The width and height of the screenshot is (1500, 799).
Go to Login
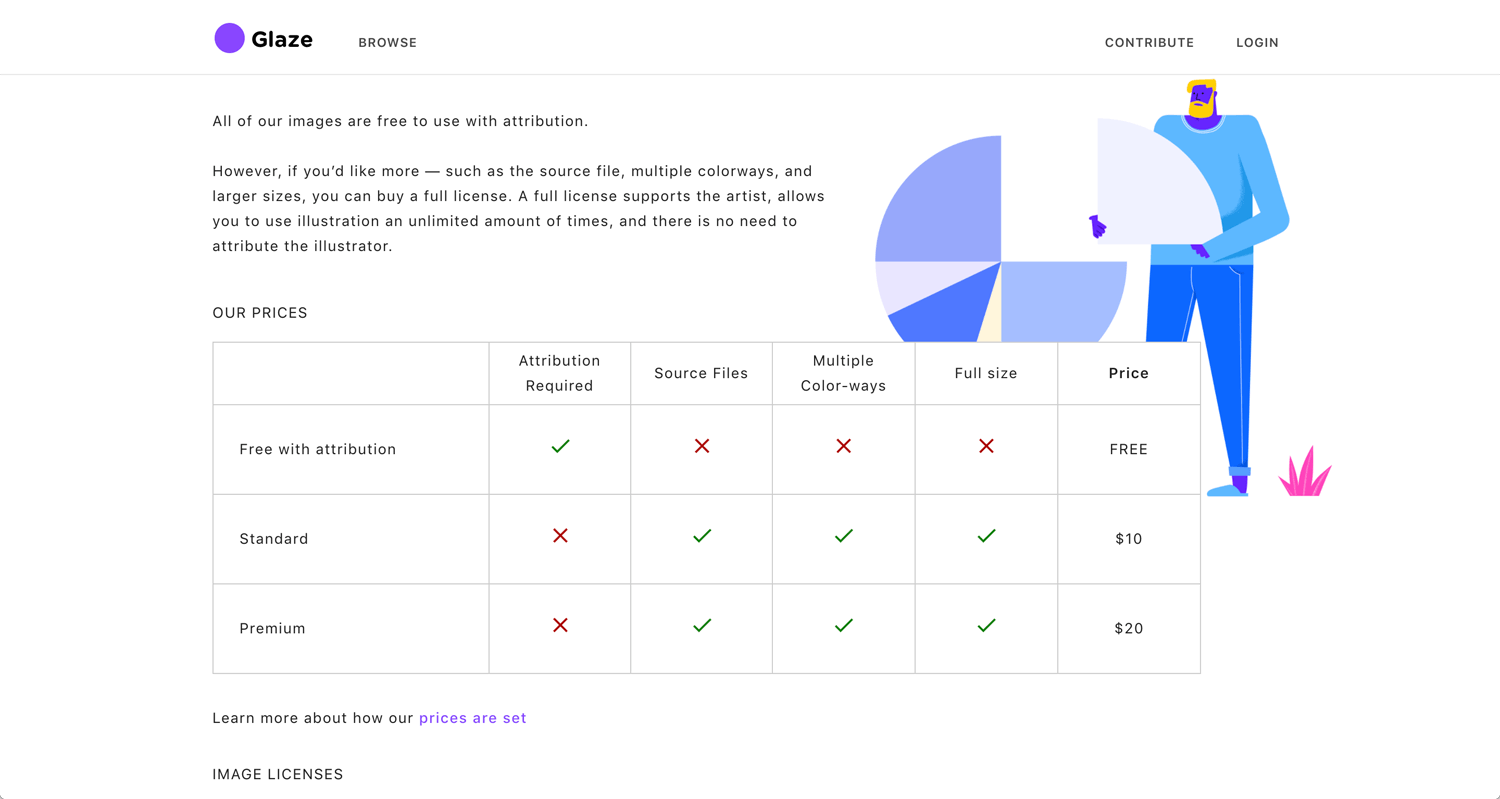pos(1257,42)
